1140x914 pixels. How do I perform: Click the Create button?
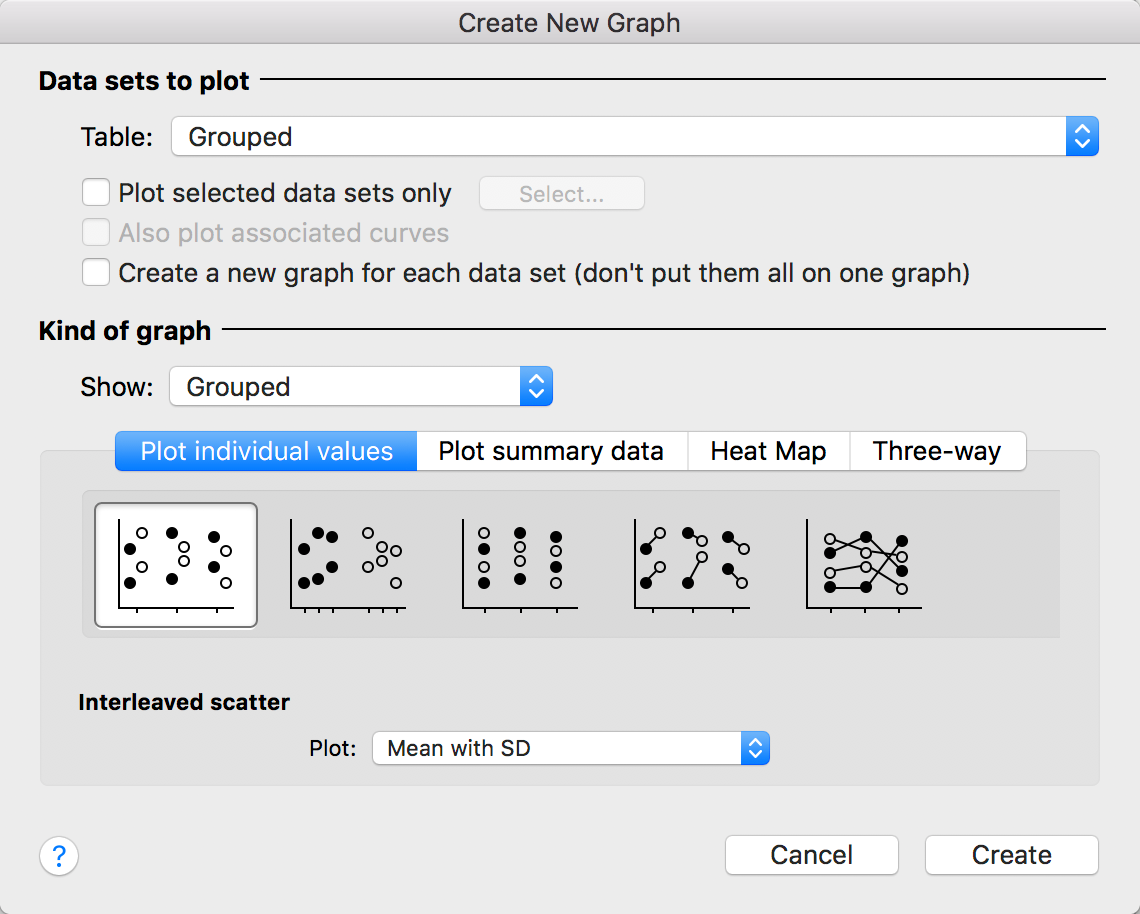pos(1011,855)
